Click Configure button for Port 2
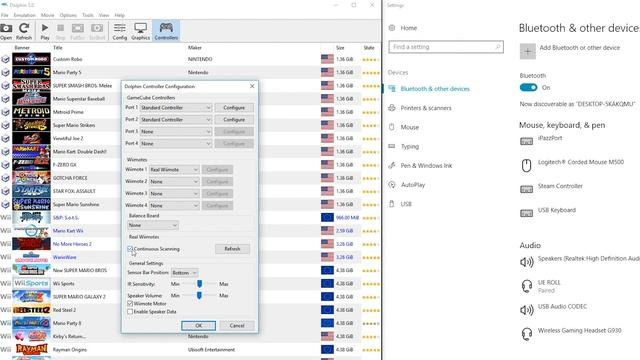The height and width of the screenshot is (360, 640). (234, 120)
